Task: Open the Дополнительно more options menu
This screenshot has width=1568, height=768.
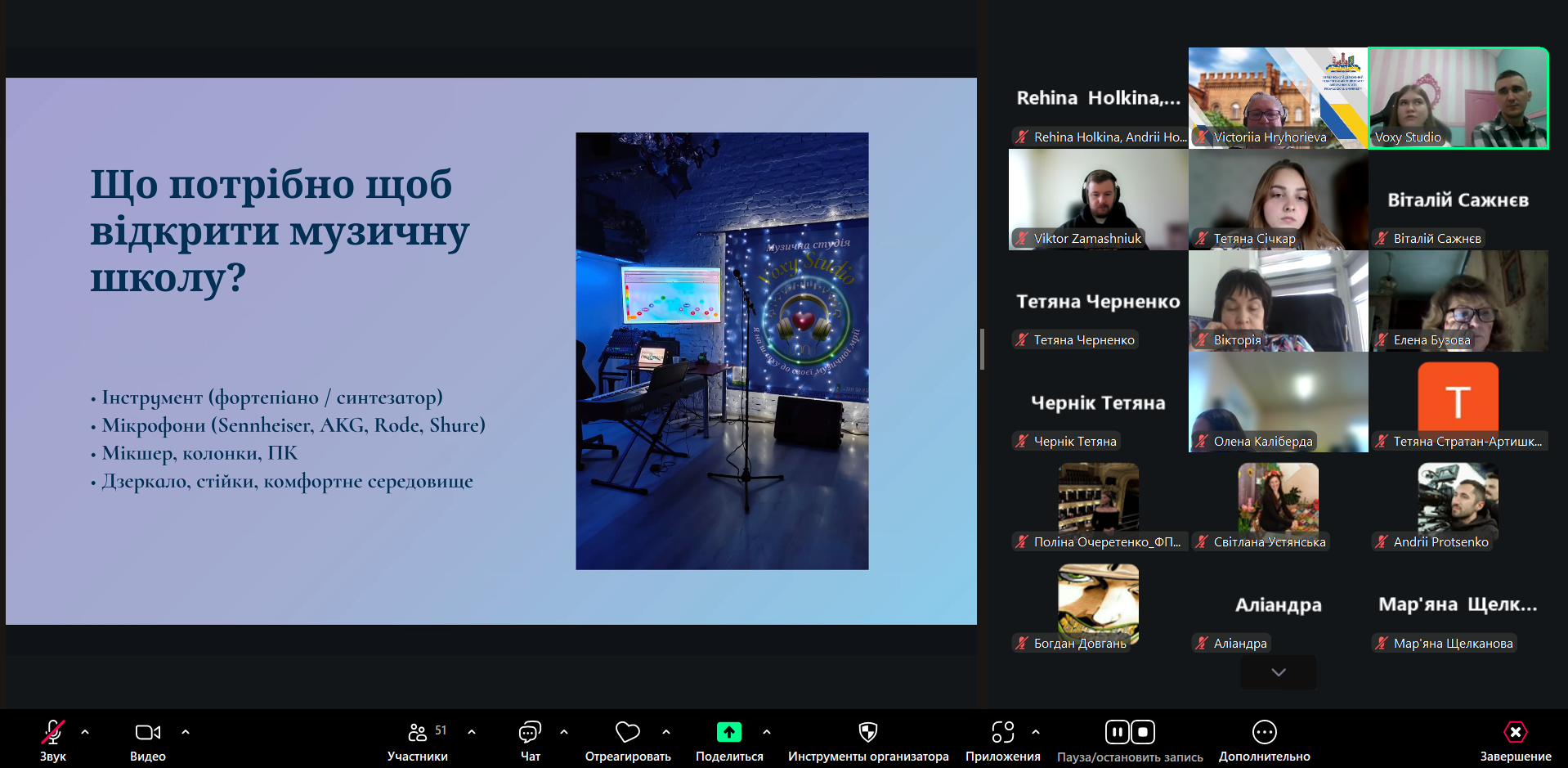Action: tap(1264, 733)
